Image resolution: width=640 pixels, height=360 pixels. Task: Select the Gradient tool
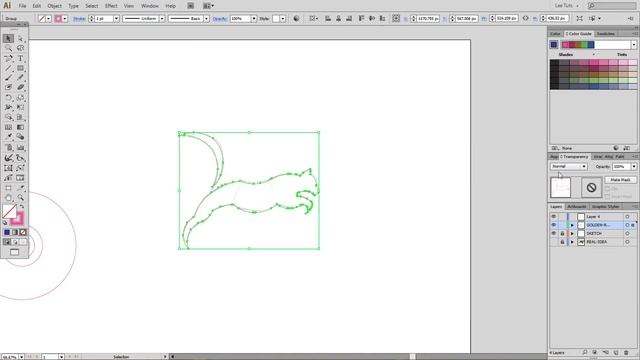(20, 127)
